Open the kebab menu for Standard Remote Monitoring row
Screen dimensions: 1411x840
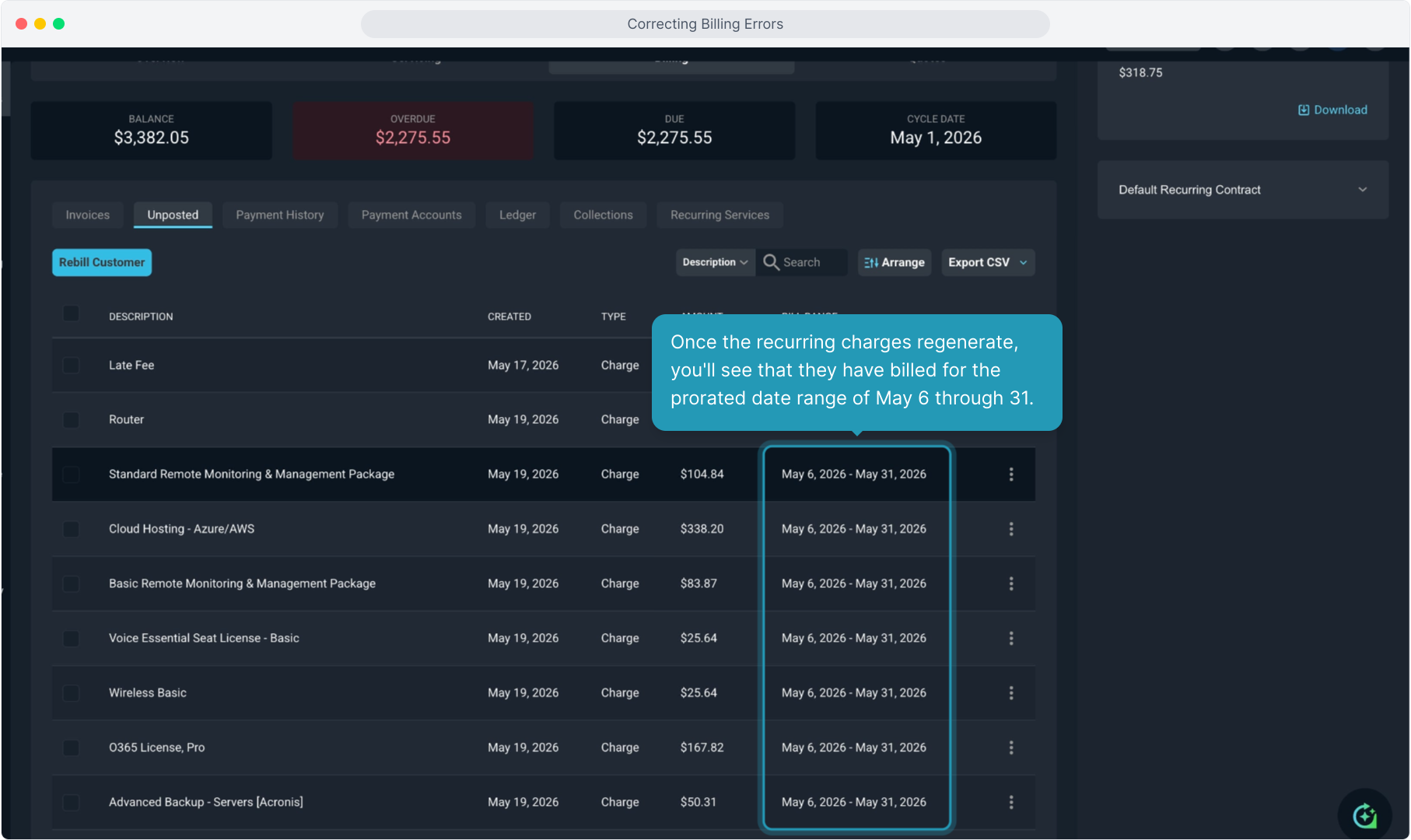pos(1011,474)
